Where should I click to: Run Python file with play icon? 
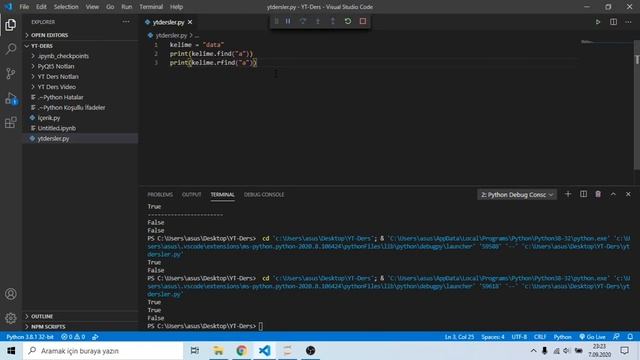(x=598, y=22)
